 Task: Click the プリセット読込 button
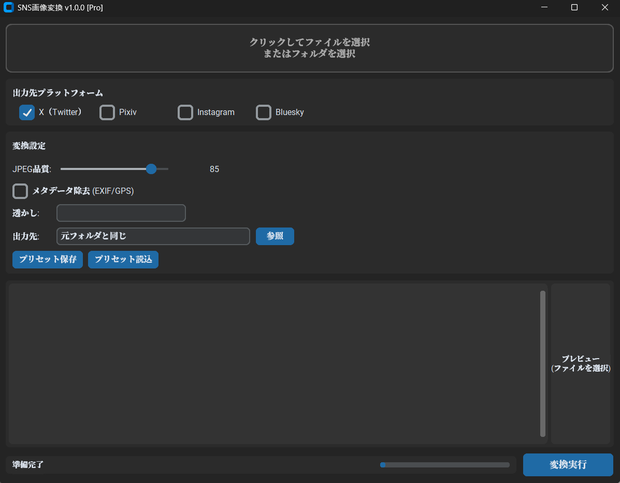[123, 259]
